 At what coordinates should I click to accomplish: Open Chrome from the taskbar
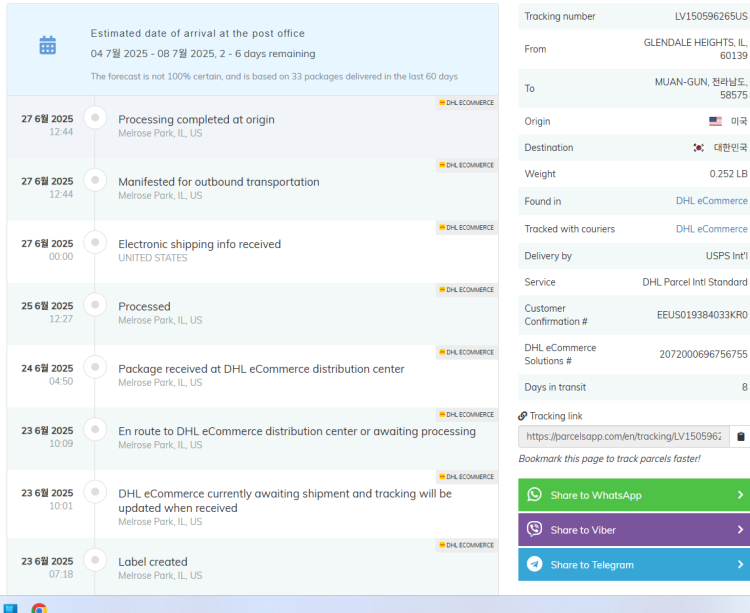pyautogui.click(x=39, y=608)
